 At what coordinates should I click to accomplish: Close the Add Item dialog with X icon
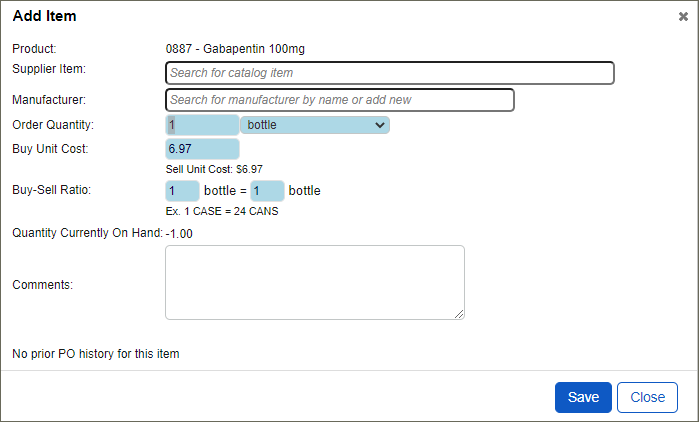(x=683, y=17)
